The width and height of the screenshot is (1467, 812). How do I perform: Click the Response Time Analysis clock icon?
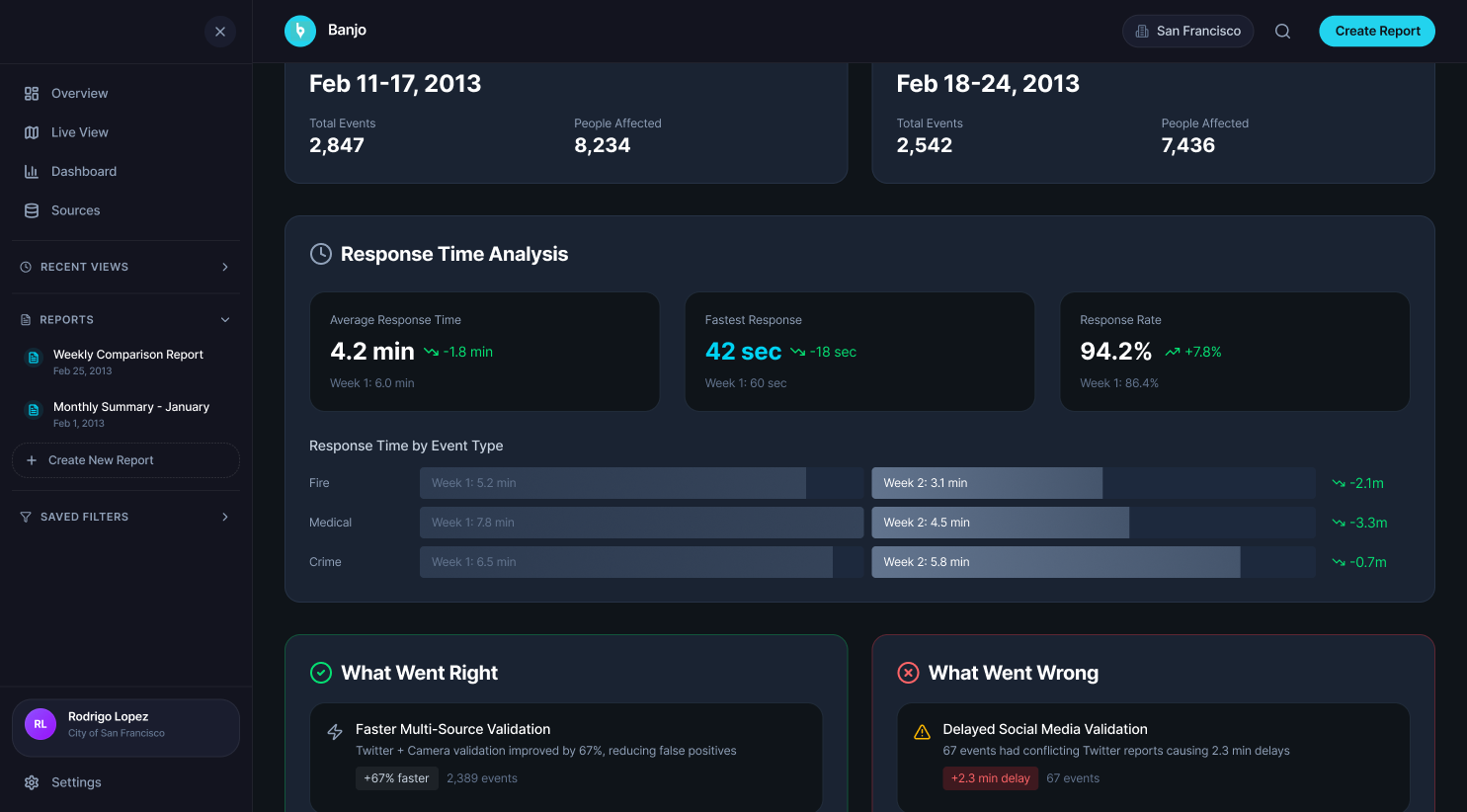click(x=321, y=254)
